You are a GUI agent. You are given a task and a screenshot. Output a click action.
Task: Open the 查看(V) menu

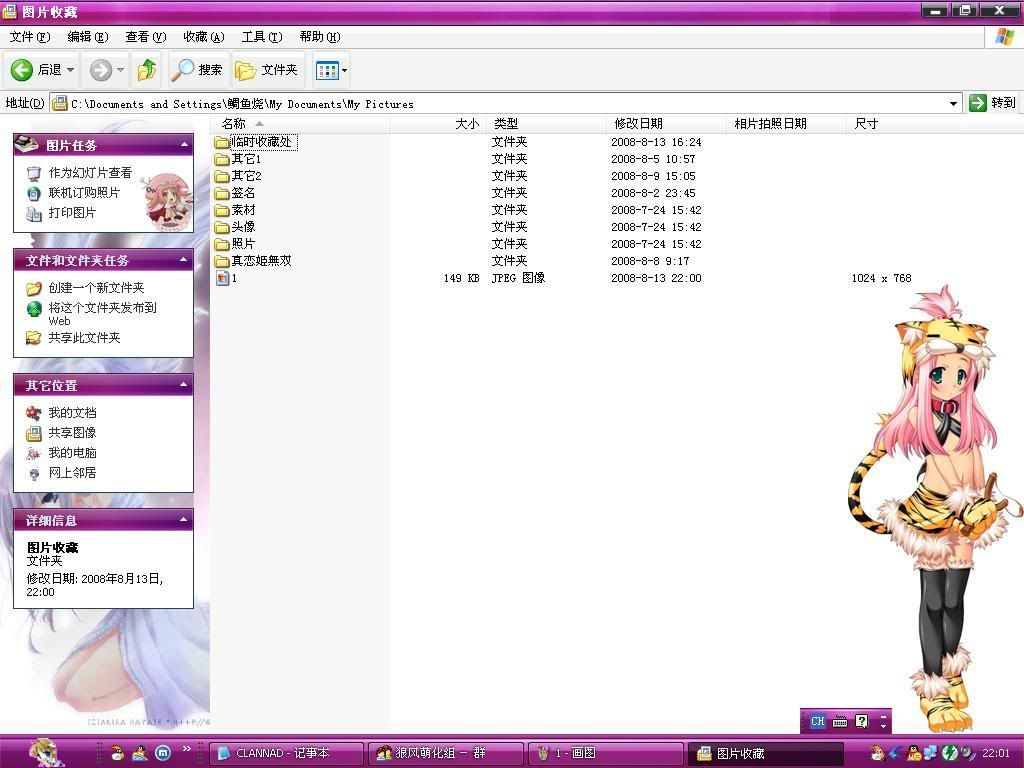point(146,37)
